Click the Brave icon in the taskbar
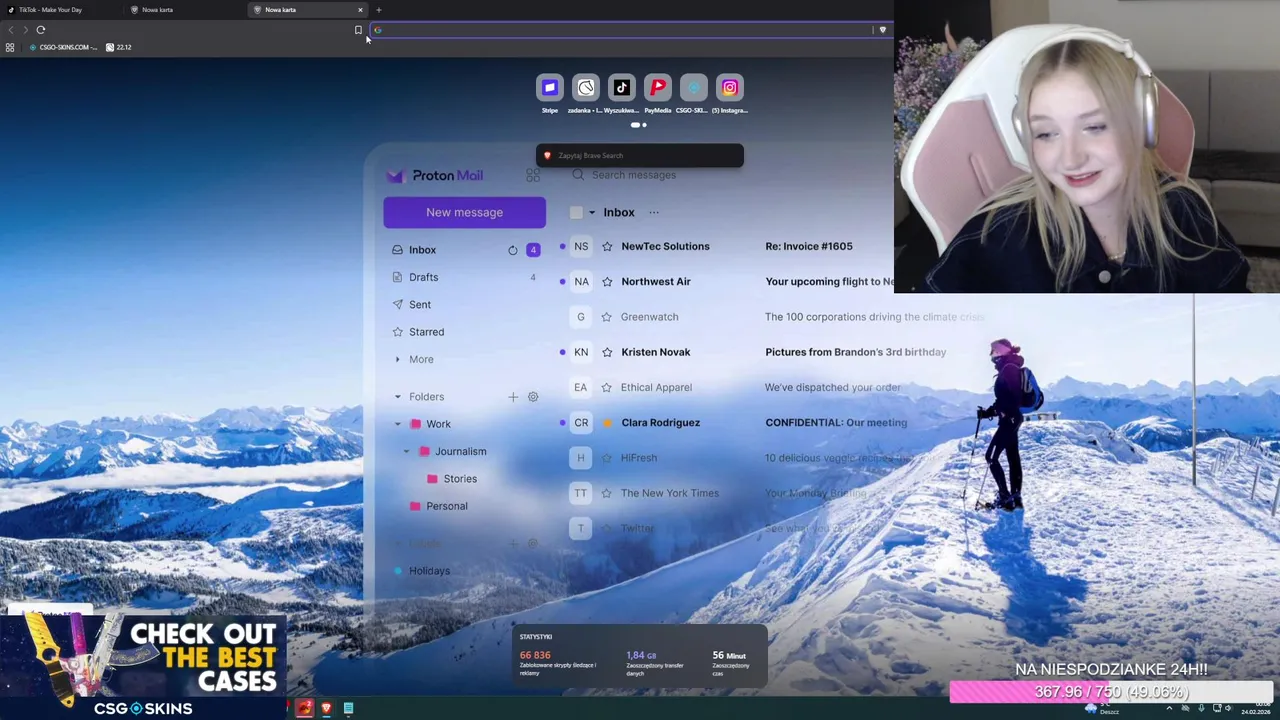Viewport: 1280px width, 720px height. (x=326, y=708)
